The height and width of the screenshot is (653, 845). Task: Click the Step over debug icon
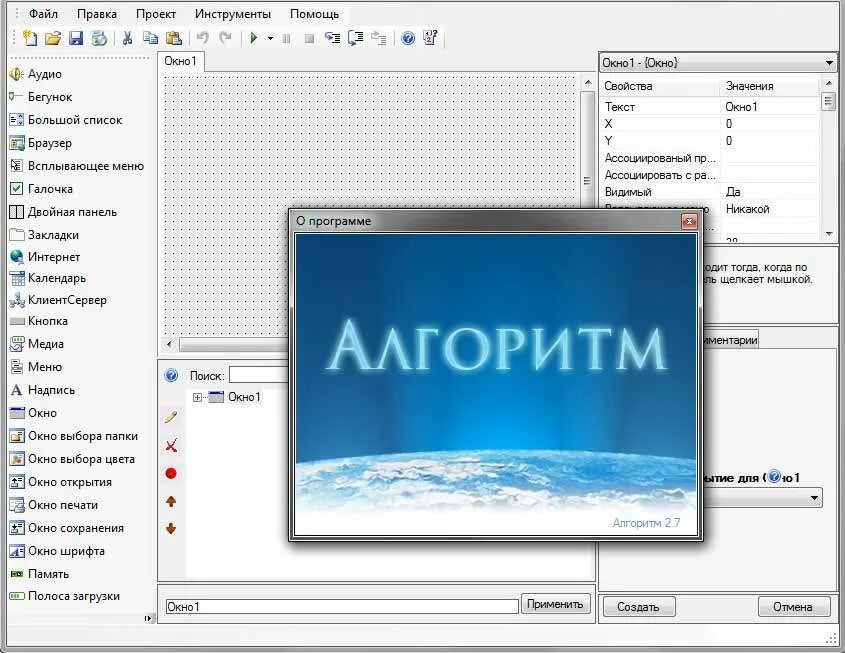coord(356,38)
